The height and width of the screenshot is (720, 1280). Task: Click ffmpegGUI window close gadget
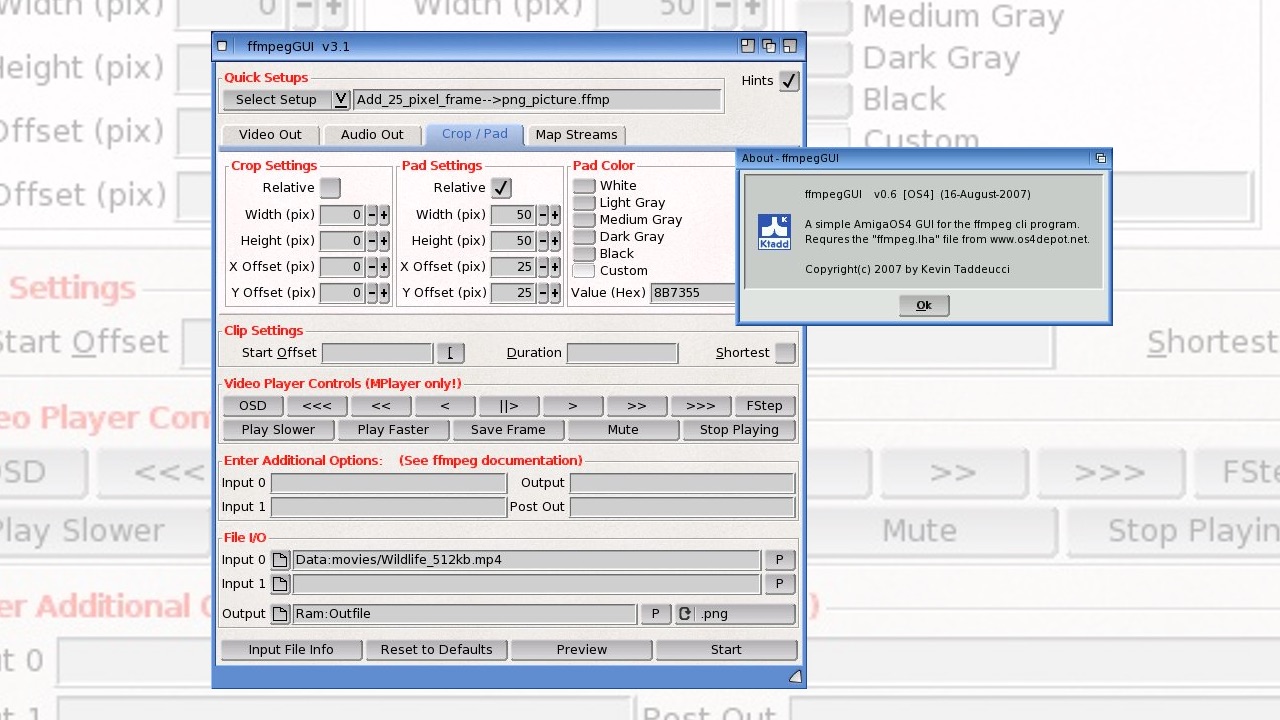(223, 46)
